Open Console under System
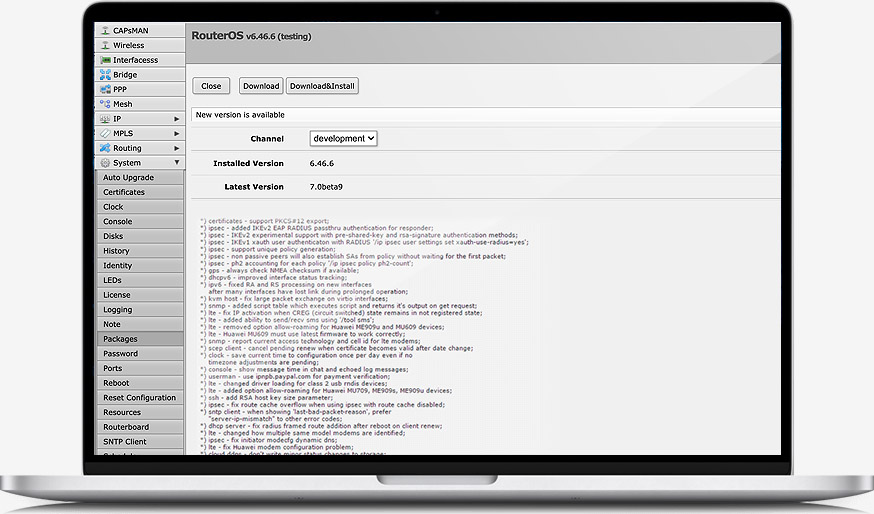This screenshot has width=874, height=514. pos(140,221)
